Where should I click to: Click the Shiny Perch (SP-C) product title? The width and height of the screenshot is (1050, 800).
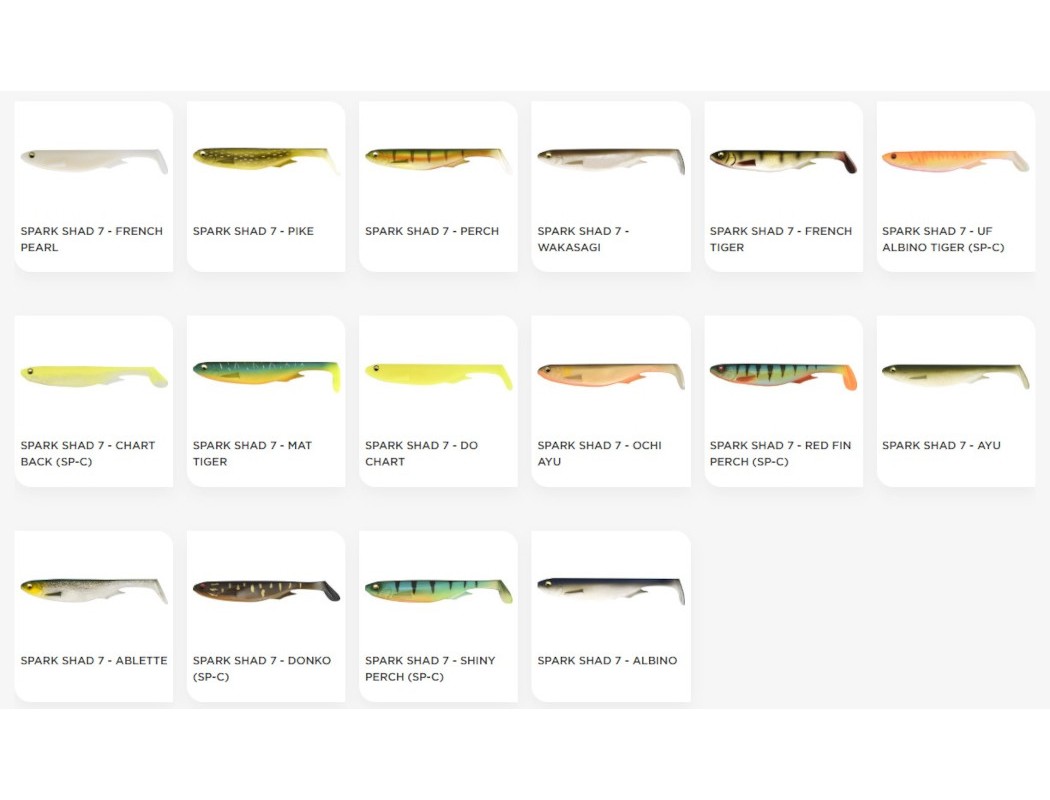430,668
